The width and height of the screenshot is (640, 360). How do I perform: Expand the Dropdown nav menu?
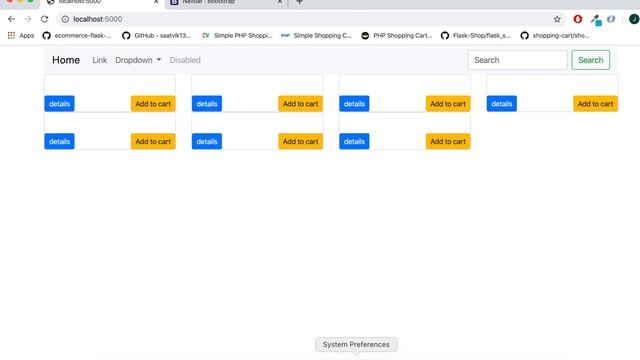coord(138,60)
